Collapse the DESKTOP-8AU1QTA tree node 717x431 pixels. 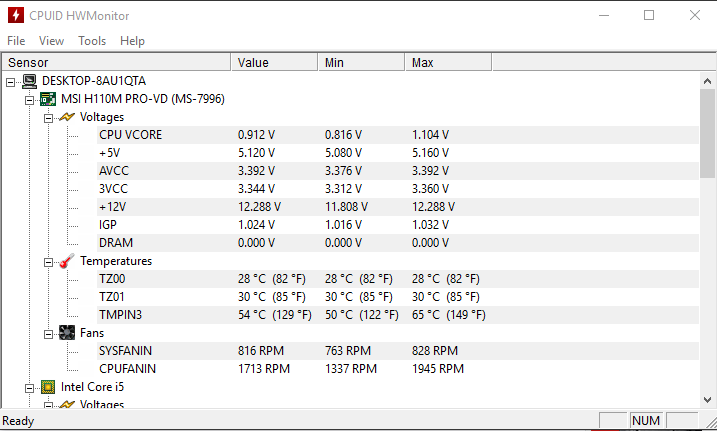[11, 81]
